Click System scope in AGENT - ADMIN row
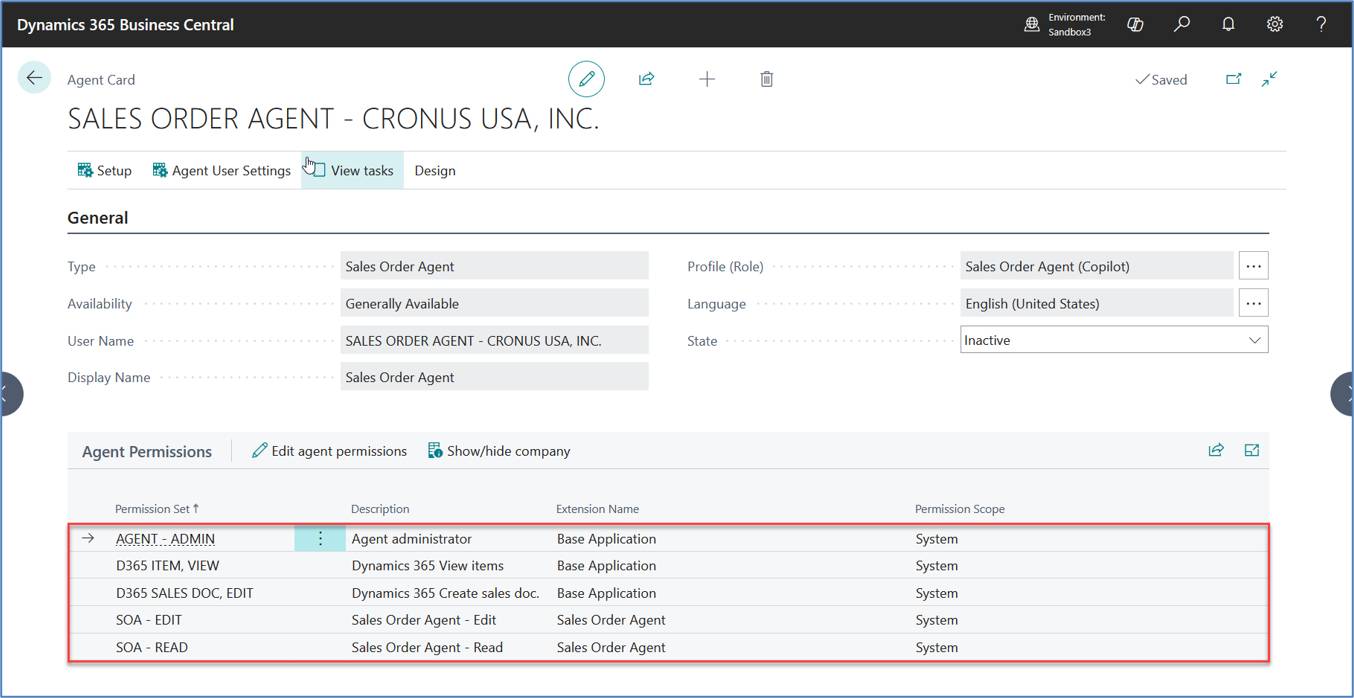The width and height of the screenshot is (1354, 698). coord(936,538)
